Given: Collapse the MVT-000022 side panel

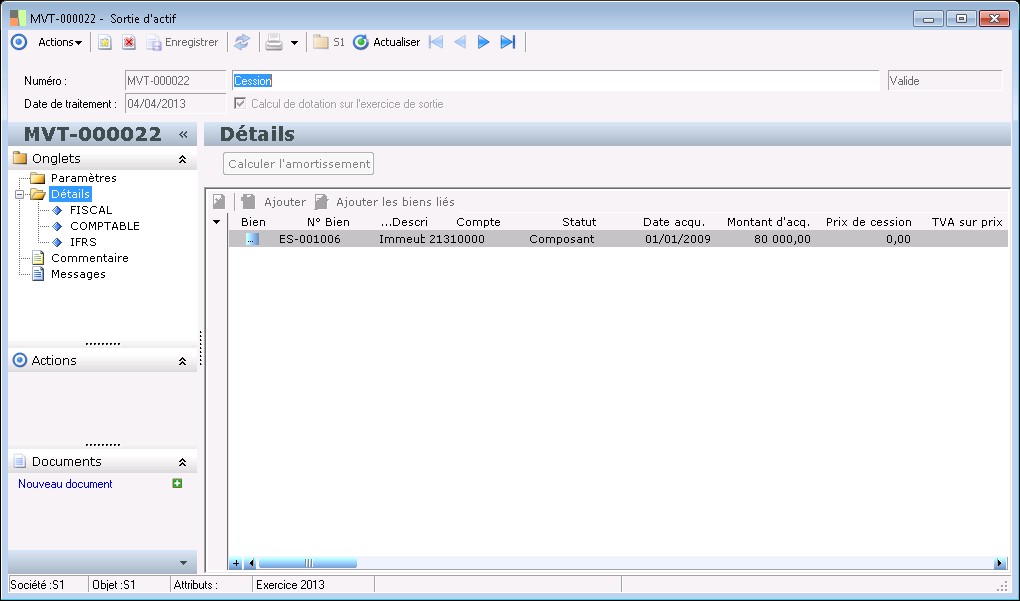Looking at the screenshot, I should pyautogui.click(x=183, y=135).
